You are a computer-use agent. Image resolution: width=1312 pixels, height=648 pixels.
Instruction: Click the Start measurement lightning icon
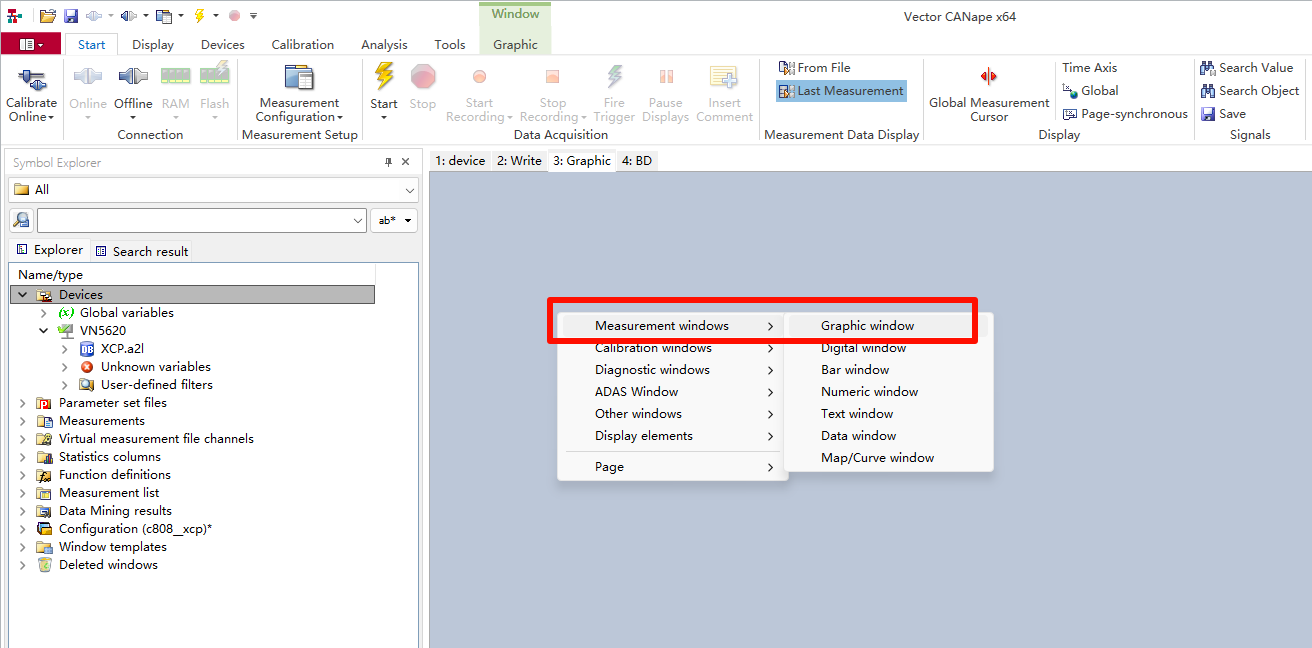pyautogui.click(x=383, y=77)
